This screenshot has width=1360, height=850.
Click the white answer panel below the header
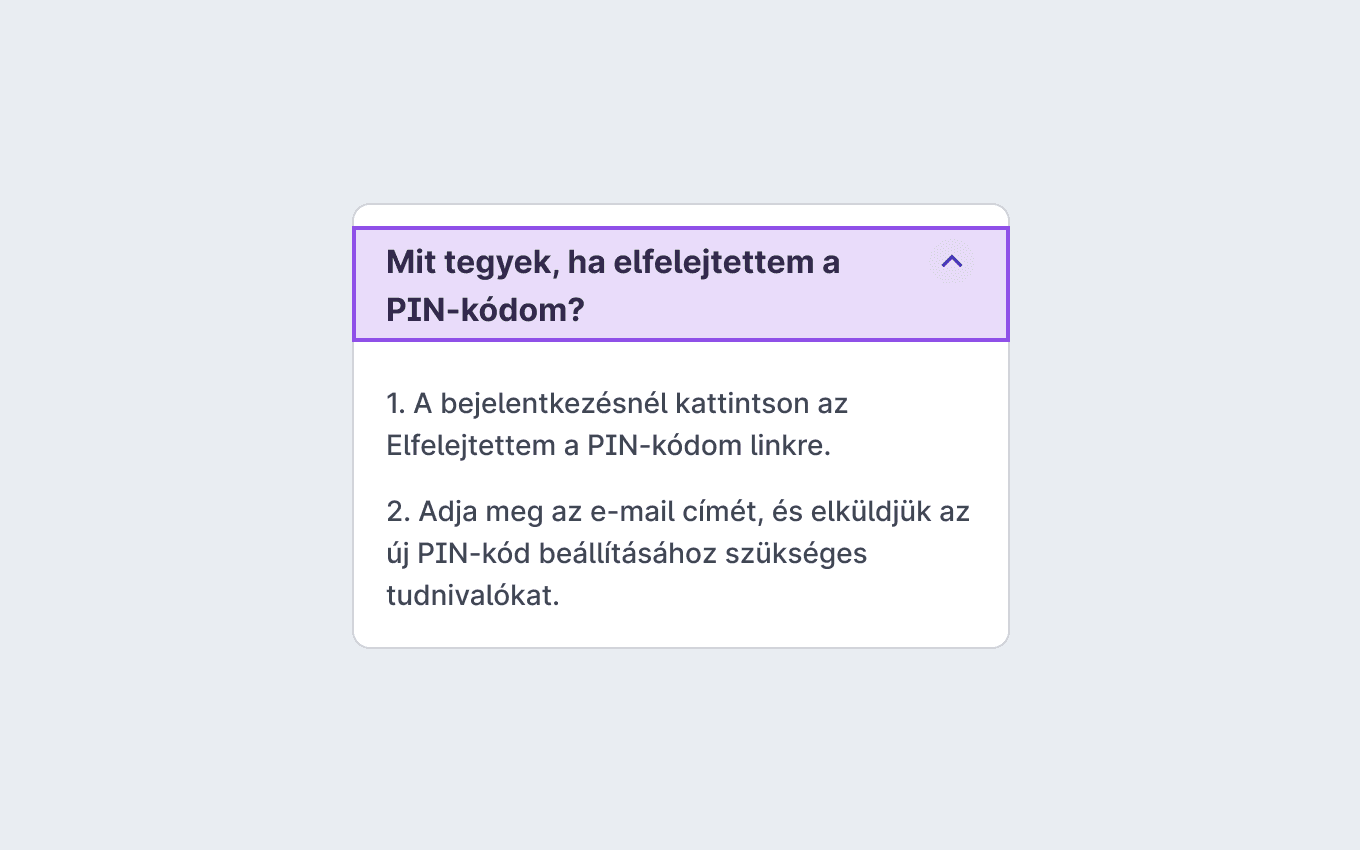point(681,494)
